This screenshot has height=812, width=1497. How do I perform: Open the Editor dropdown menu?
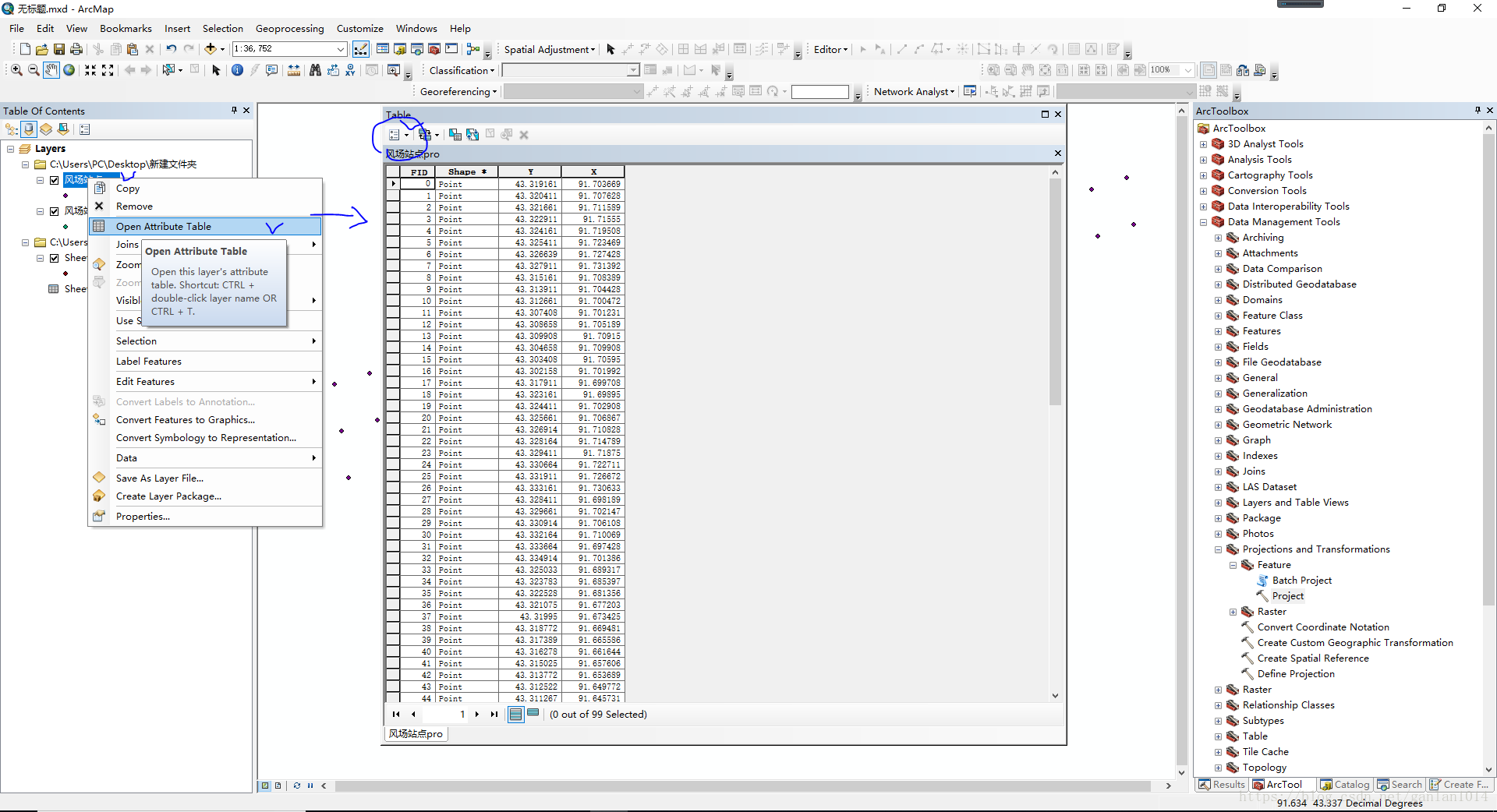pyautogui.click(x=831, y=49)
